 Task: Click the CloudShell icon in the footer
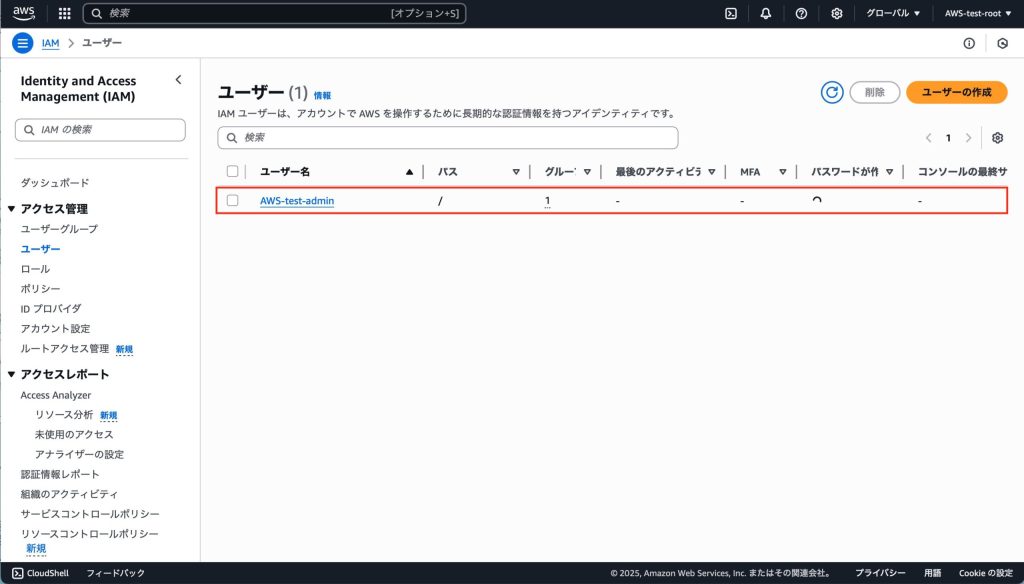[18, 573]
